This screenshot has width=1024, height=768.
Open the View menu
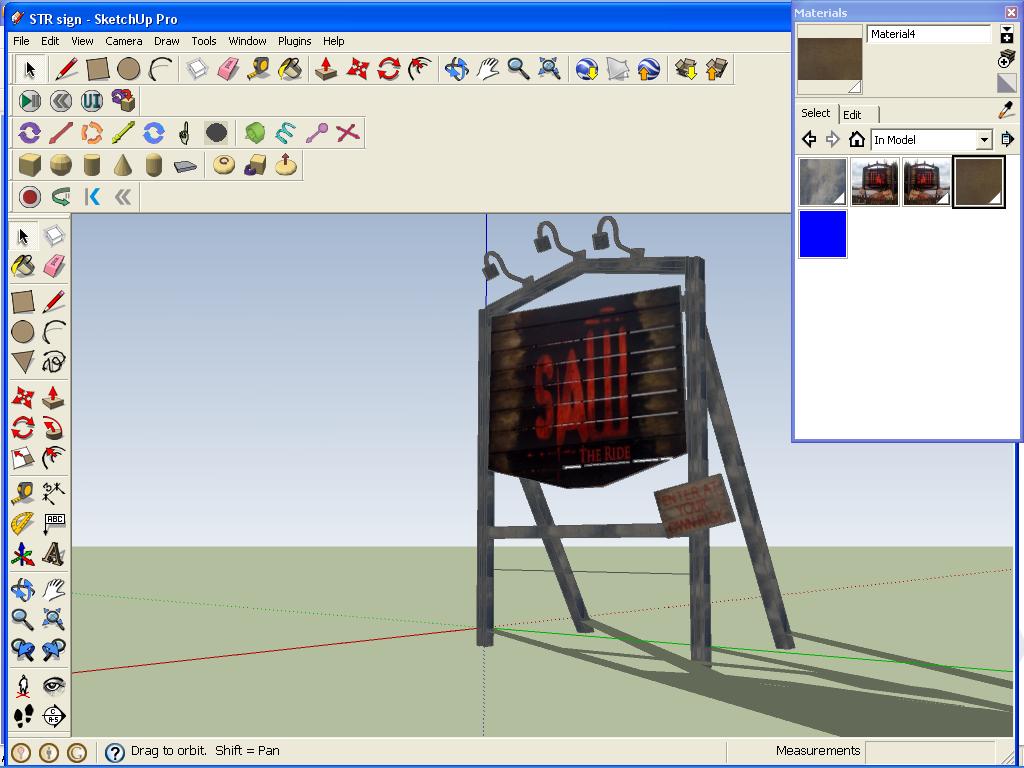click(82, 40)
